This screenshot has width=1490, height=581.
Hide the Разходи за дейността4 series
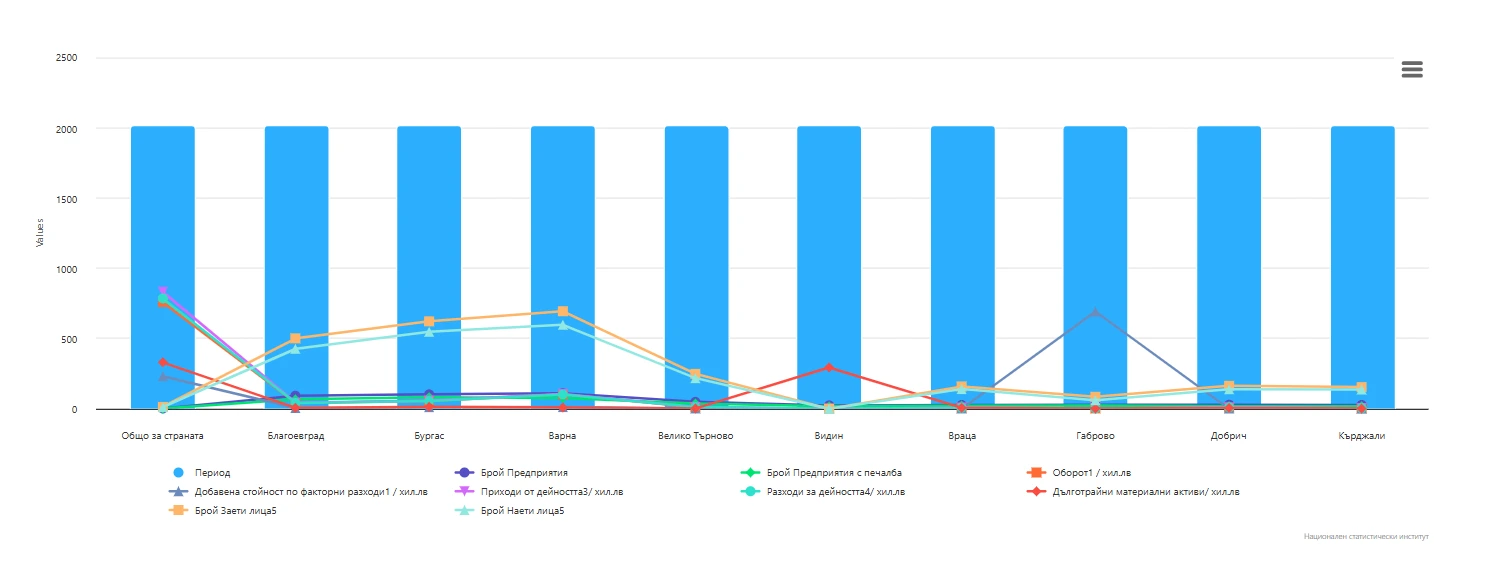tap(835, 492)
